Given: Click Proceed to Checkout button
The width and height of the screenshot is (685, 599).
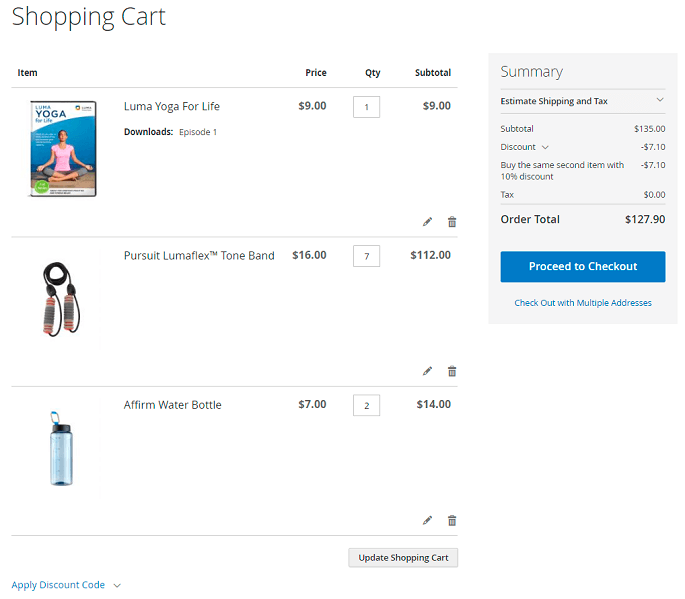Looking at the screenshot, I should [x=582, y=267].
